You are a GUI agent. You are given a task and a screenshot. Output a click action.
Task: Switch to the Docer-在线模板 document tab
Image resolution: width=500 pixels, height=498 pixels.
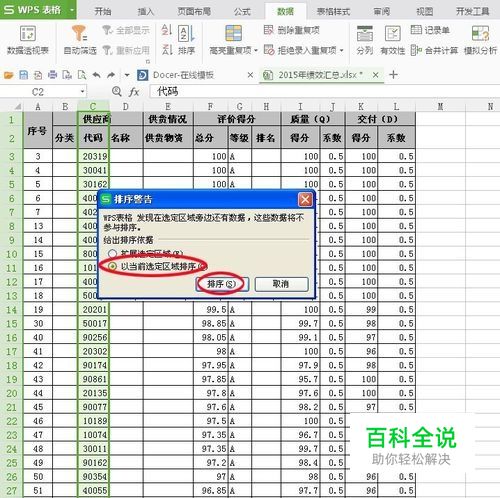click(x=183, y=75)
